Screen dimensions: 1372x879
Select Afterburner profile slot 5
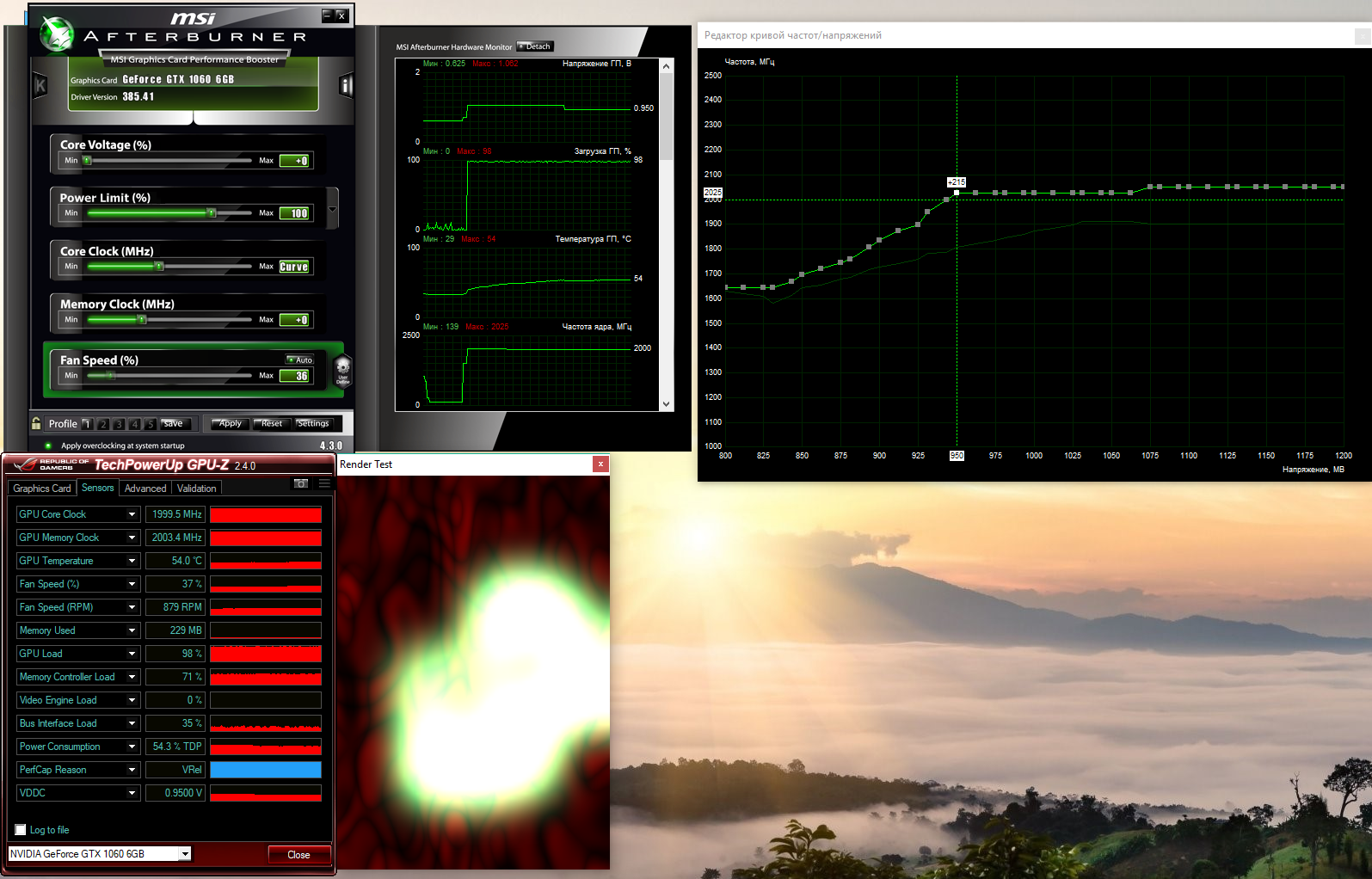150,424
